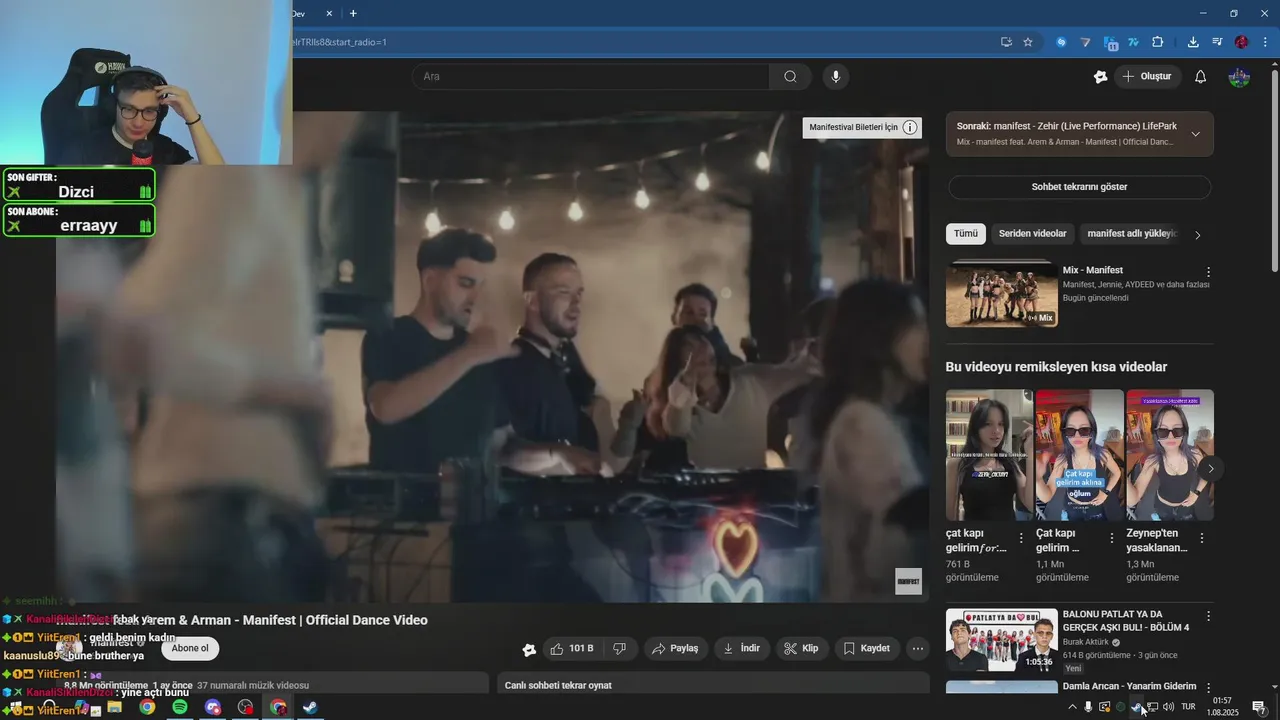Open Spotify from taskbar
This screenshot has height=720, width=1280.
[180, 707]
